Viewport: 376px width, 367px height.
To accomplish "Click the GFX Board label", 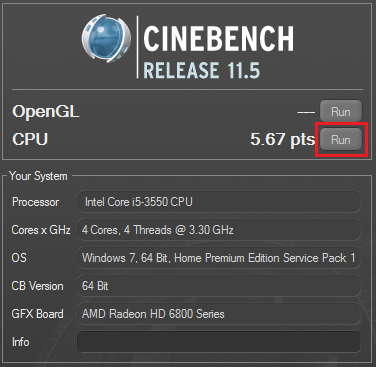I will pos(37,314).
